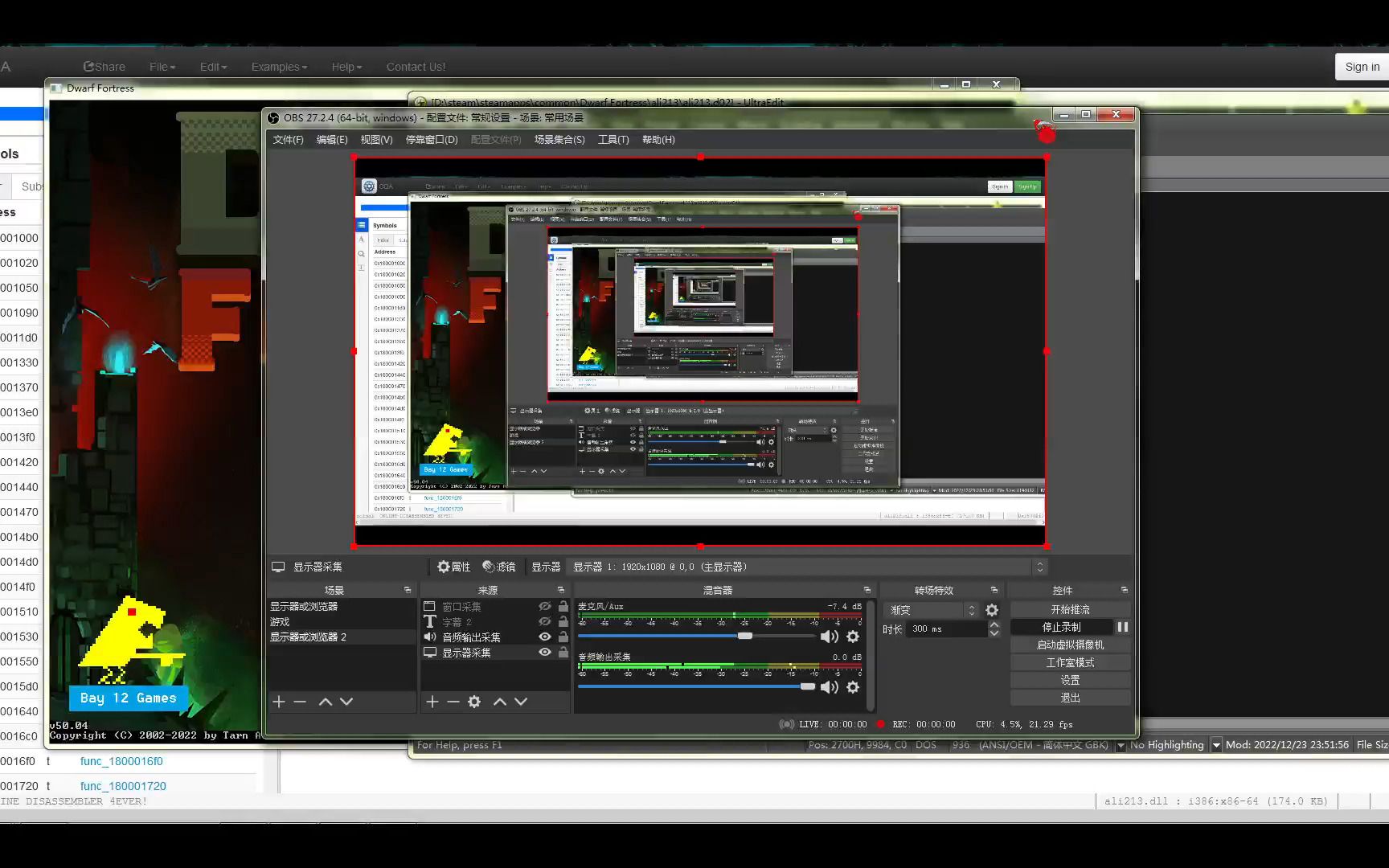This screenshot has height=868, width=1389.
Task: Open transition properties gear next to 渐变
Action: (x=992, y=610)
